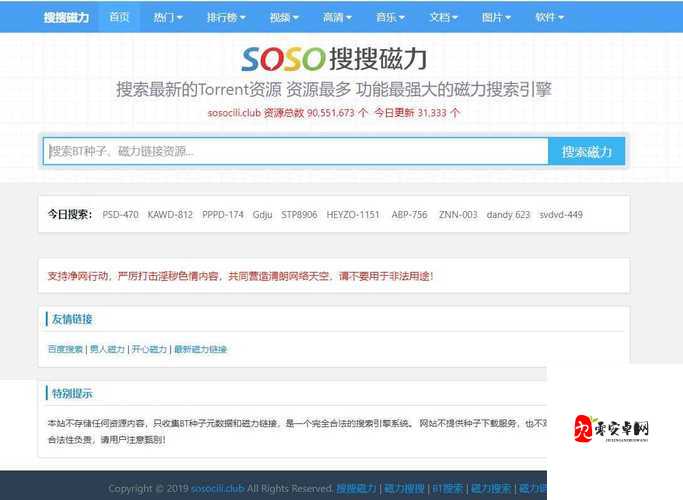Open the 最新磁力链接 friendly link
Image resolution: width=683 pixels, height=500 pixels.
pyautogui.click(x=200, y=349)
